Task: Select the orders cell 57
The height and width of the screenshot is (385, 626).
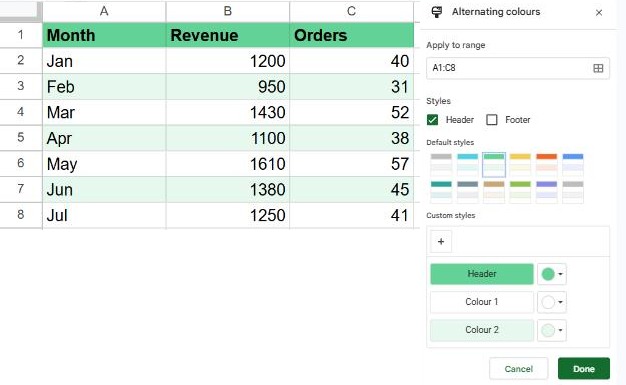Action: point(351,163)
